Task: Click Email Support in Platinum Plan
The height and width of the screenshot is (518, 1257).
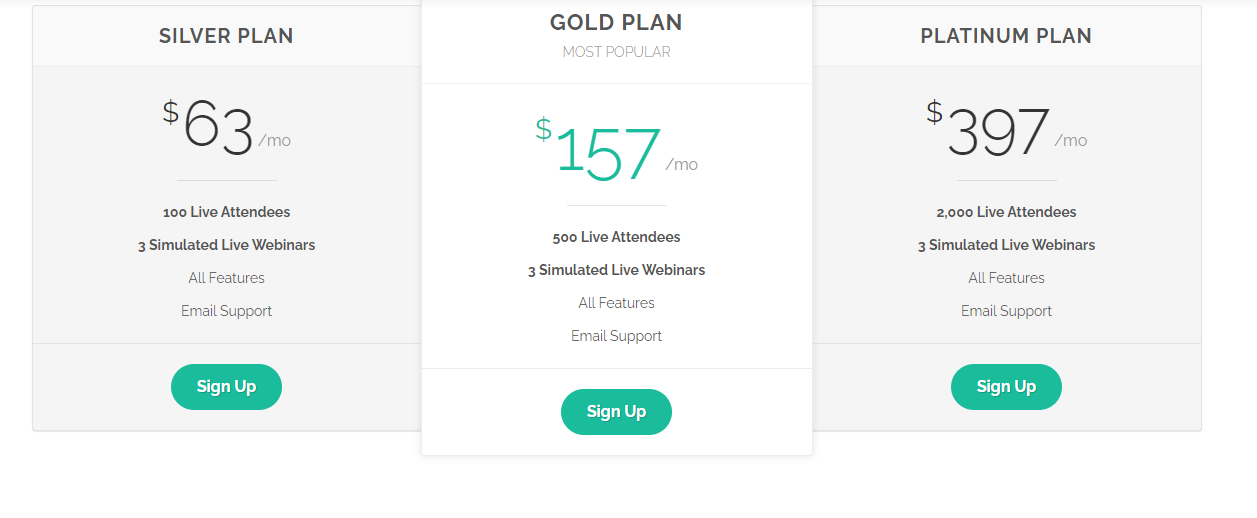Action: (1007, 311)
